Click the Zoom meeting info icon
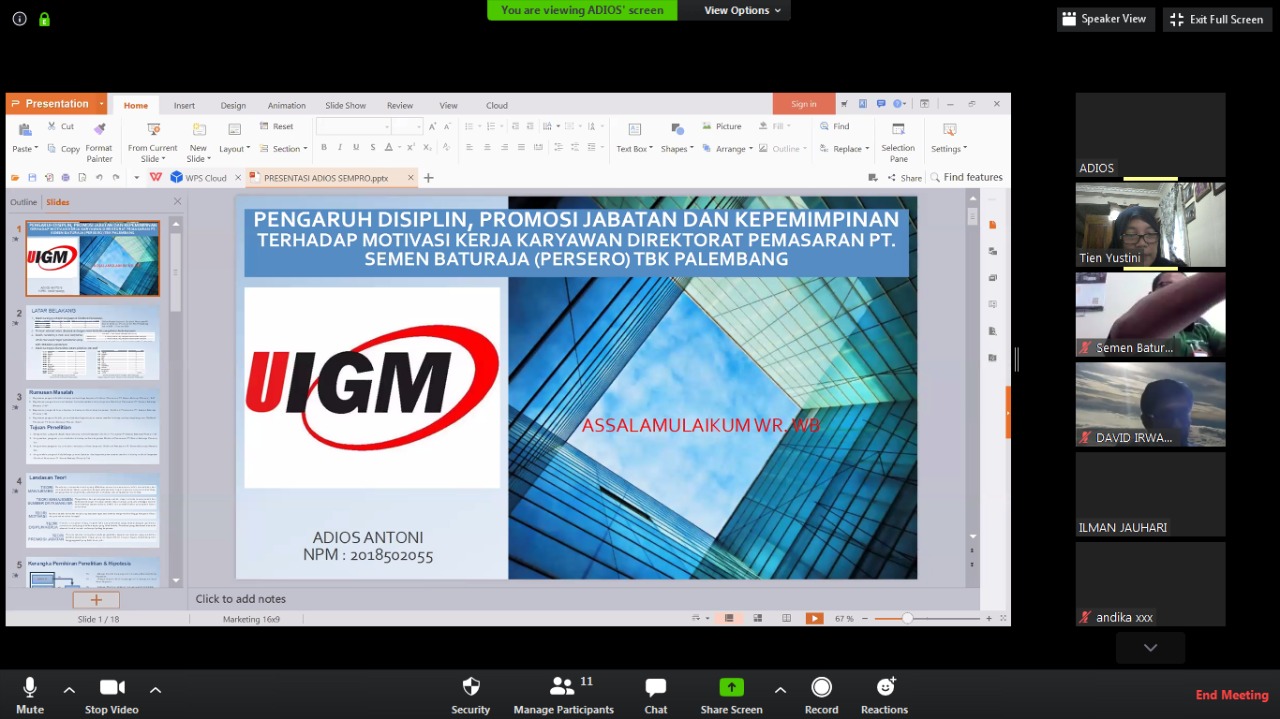The image size is (1280, 719). (x=19, y=19)
